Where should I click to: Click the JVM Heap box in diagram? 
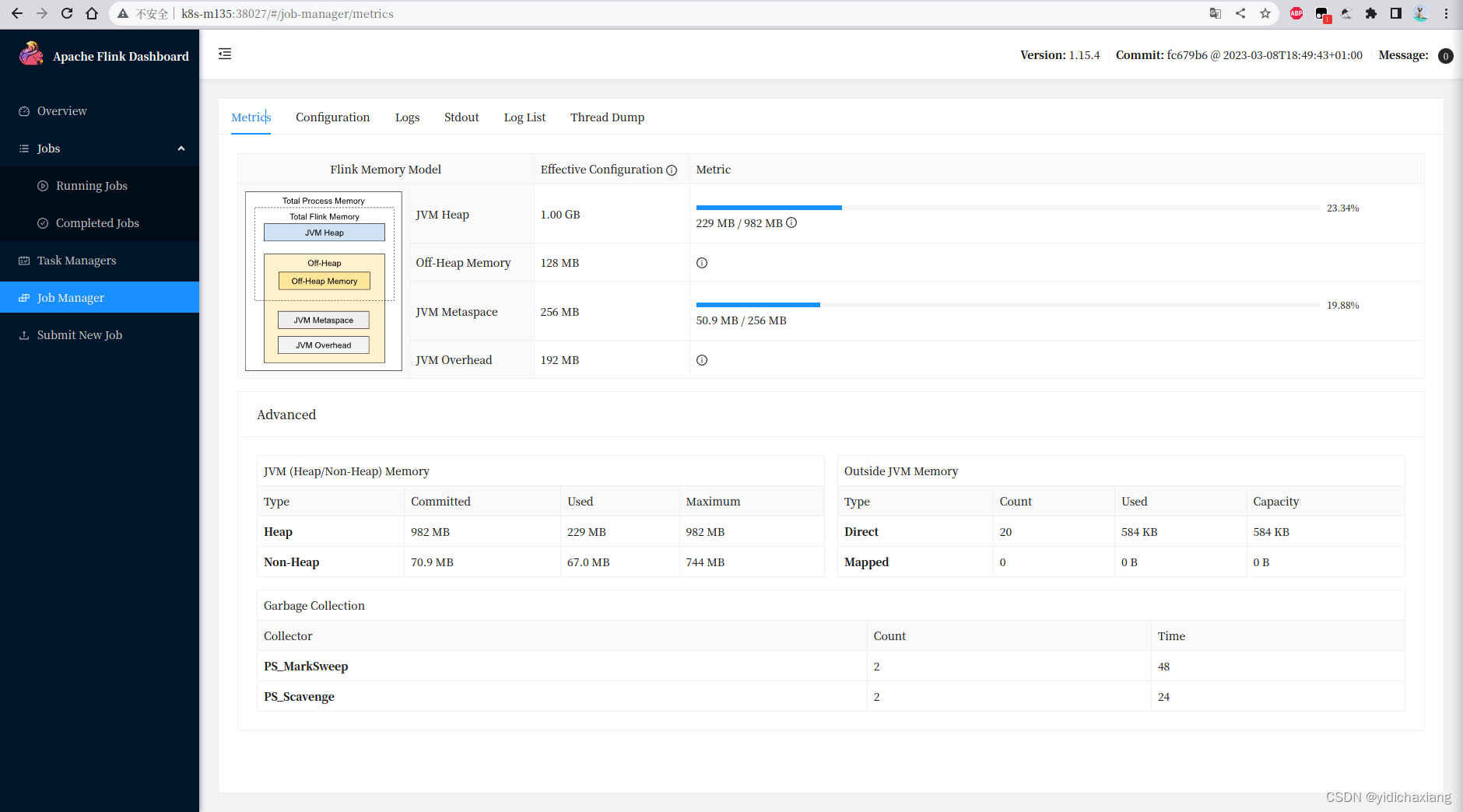[325, 233]
